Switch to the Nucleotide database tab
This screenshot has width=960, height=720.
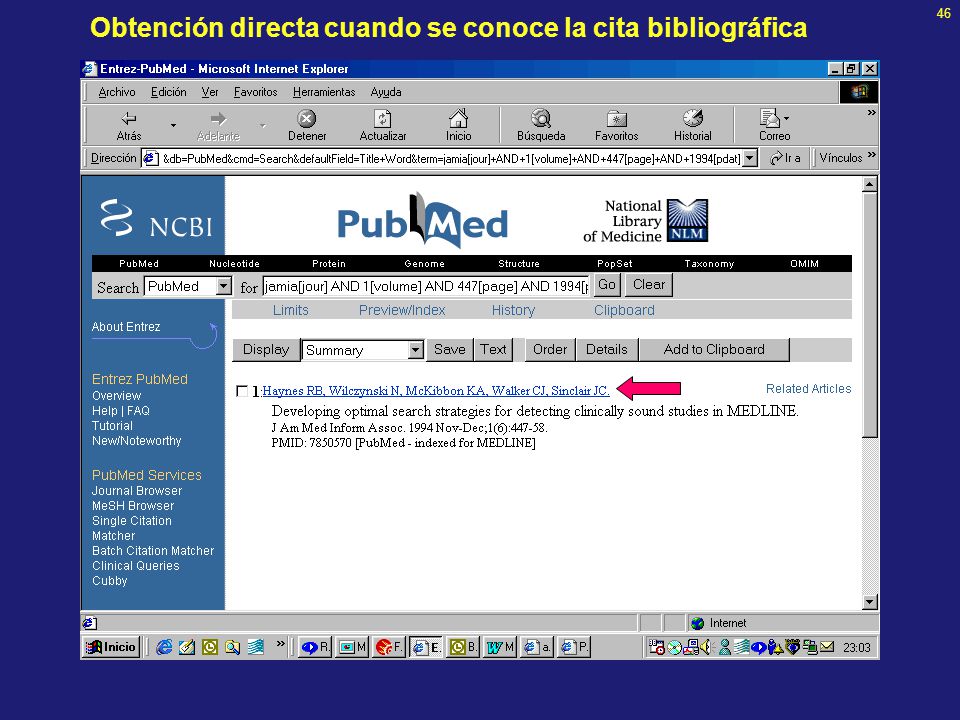[234, 264]
